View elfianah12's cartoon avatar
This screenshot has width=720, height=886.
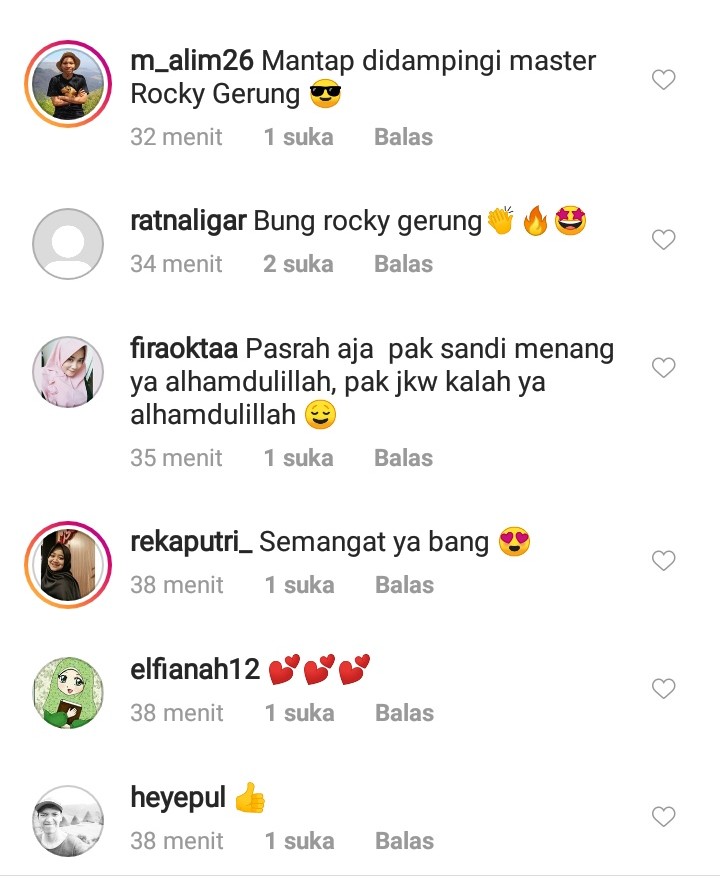(68, 693)
